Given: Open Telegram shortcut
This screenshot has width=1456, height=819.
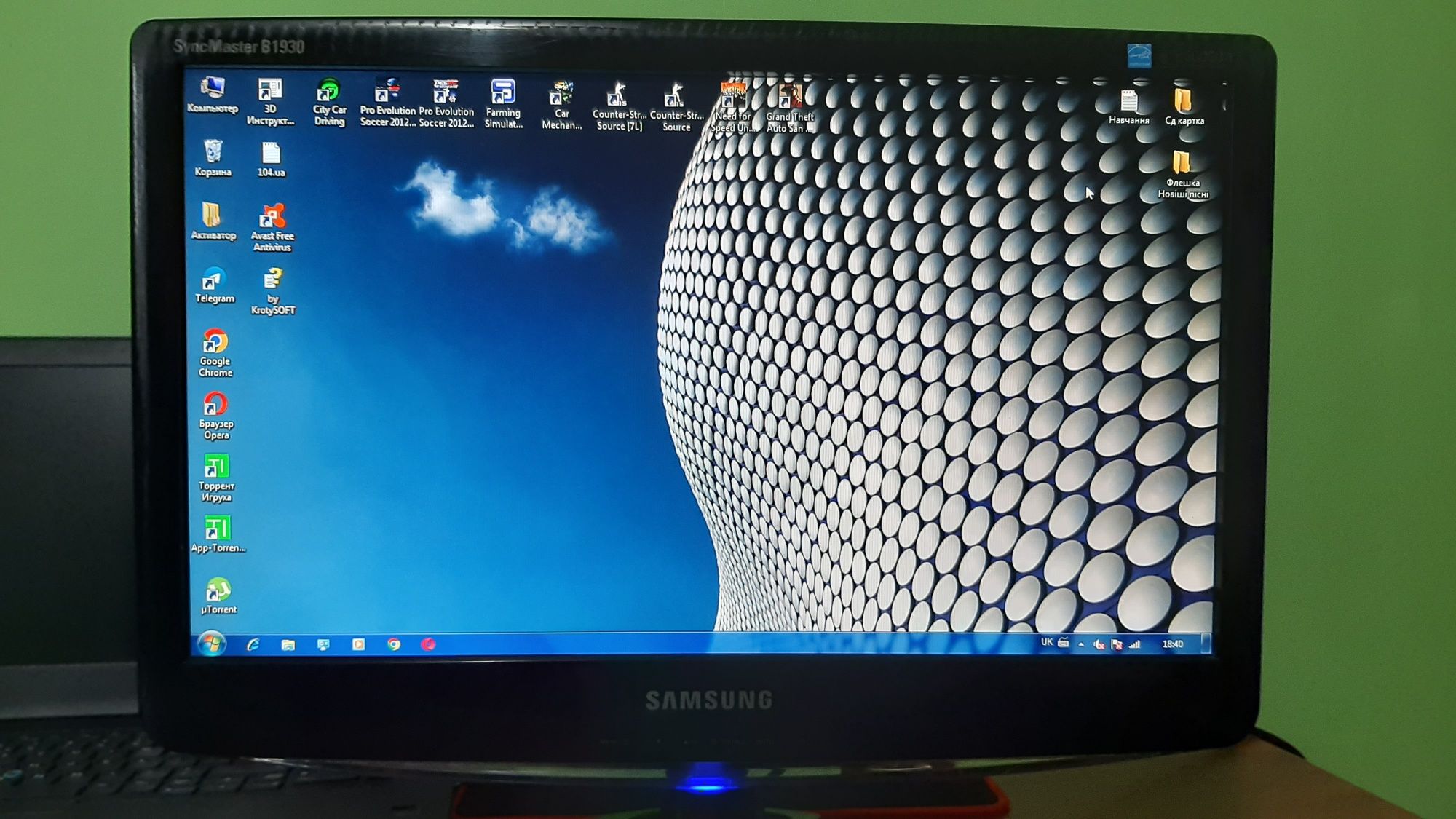Looking at the screenshot, I should pos(214,285).
